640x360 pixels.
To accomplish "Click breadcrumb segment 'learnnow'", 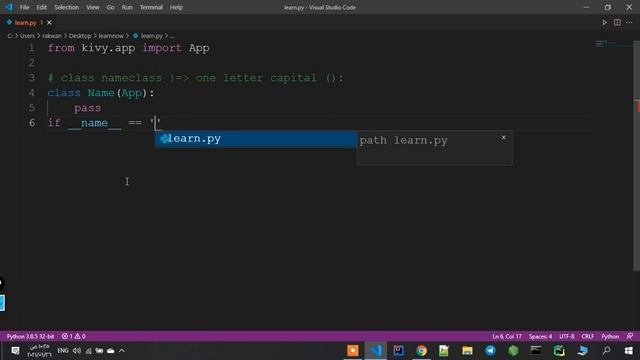I will point(111,36).
